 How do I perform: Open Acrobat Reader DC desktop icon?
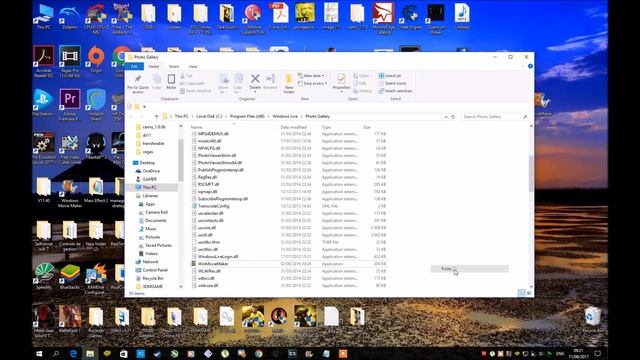[44, 61]
